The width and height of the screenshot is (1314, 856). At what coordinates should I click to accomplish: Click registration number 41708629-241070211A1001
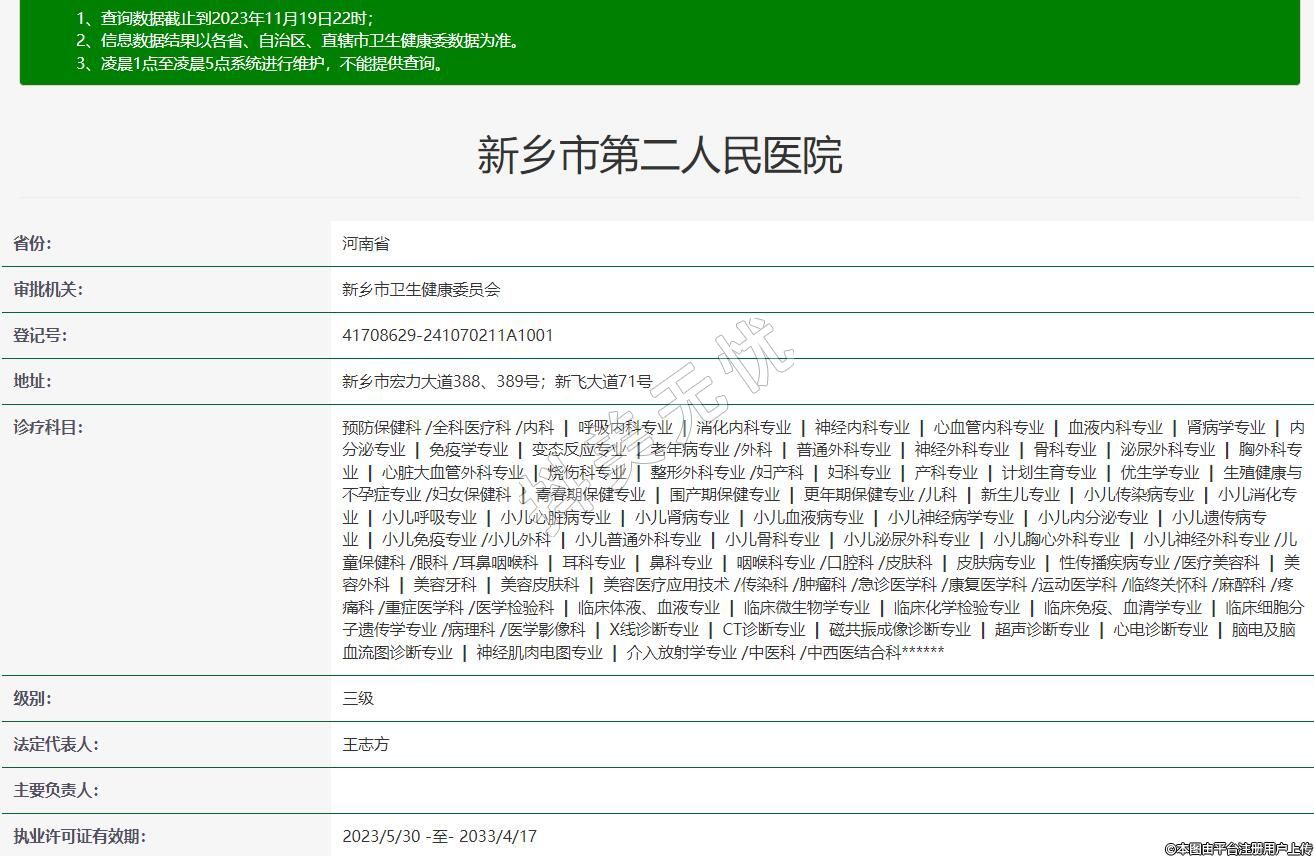pyautogui.click(x=447, y=335)
